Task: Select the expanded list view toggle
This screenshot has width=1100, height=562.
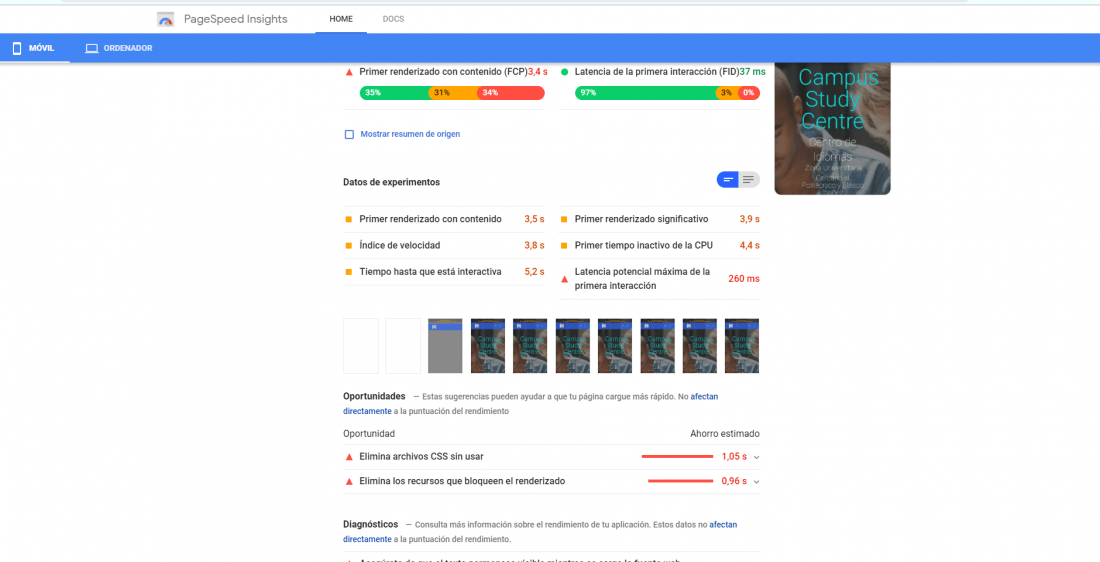Action: 749,180
